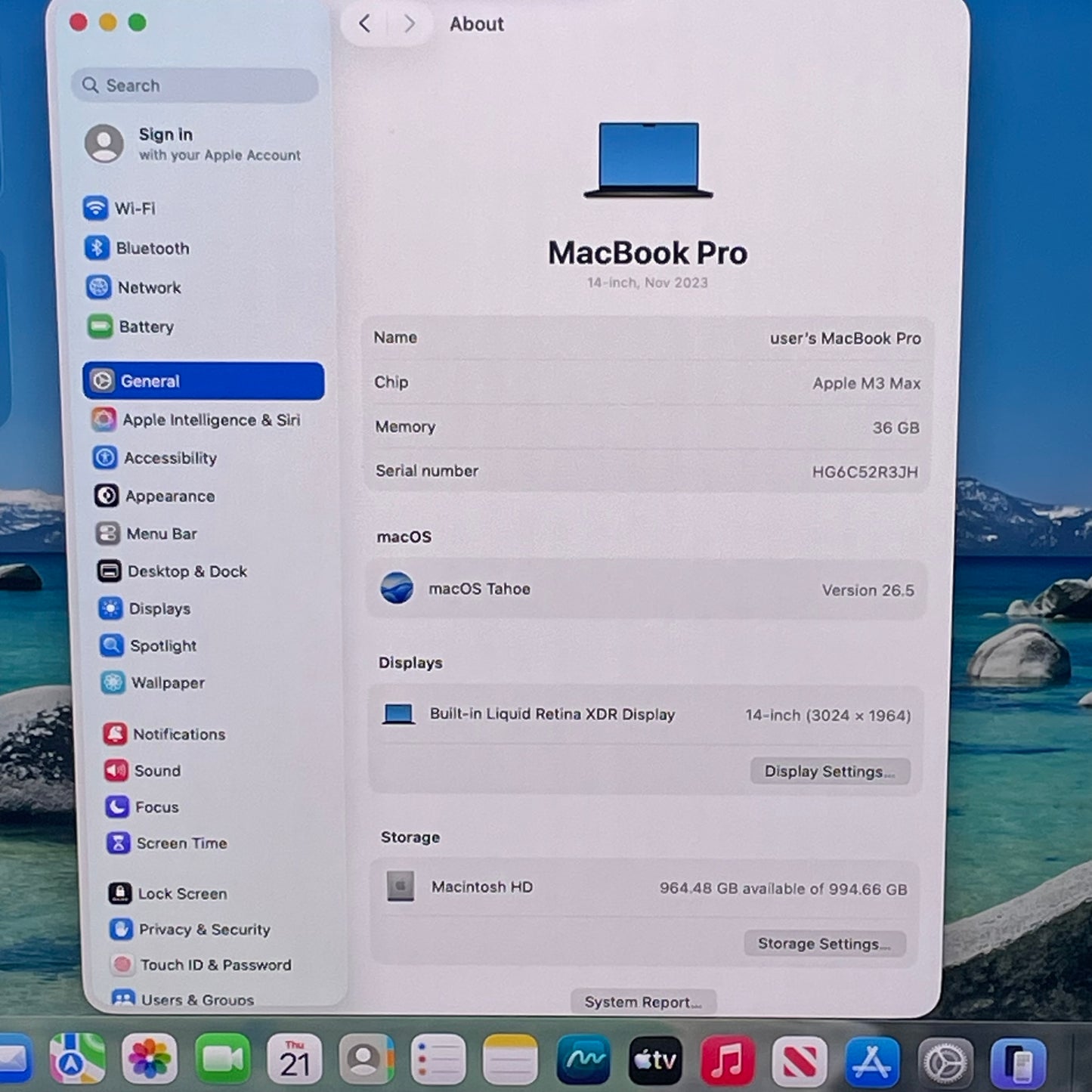Click the Display Settings button
Viewport: 1092px width, 1092px height.
tap(830, 772)
